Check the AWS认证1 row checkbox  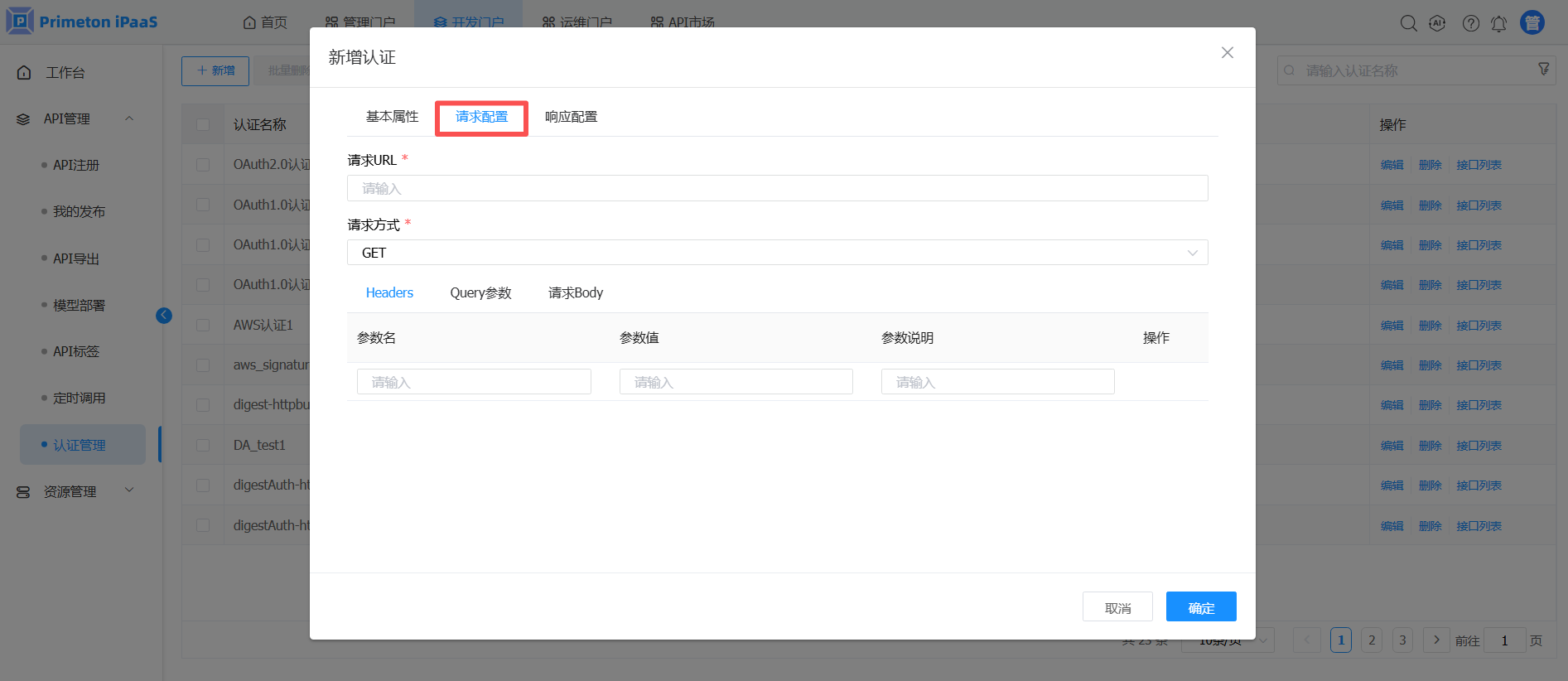(203, 325)
